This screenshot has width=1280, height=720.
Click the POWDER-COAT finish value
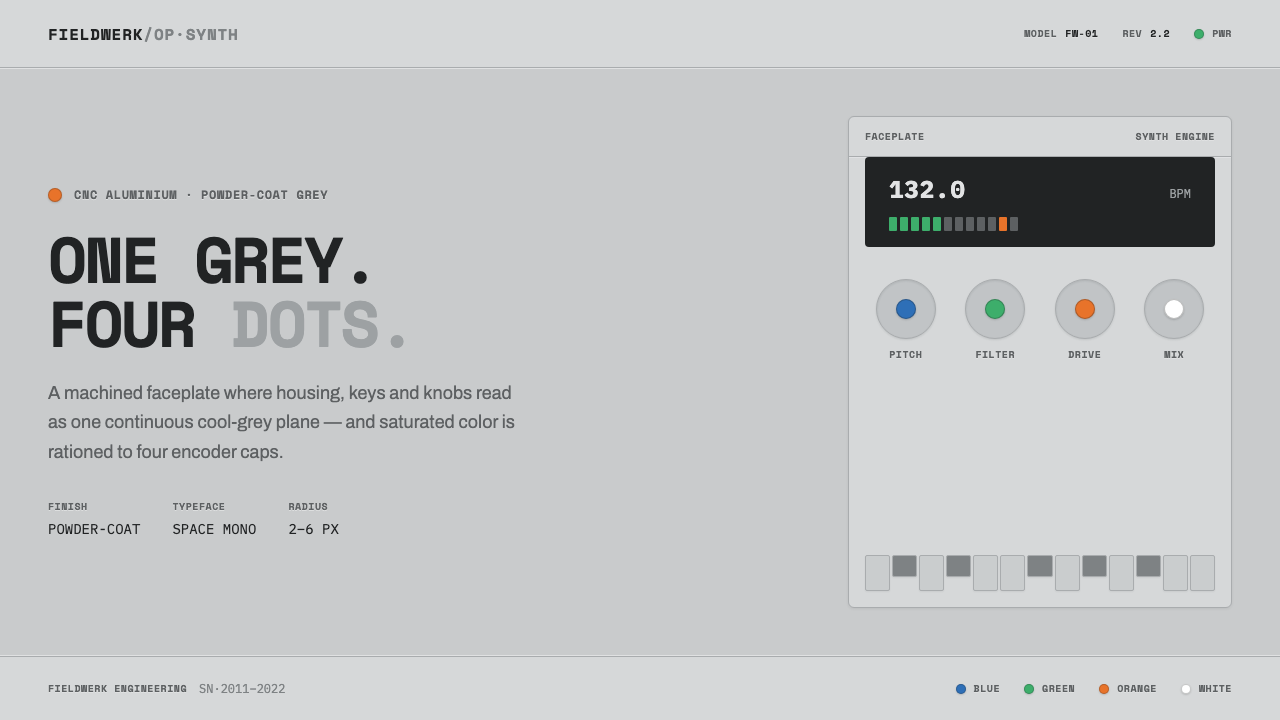pos(94,530)
